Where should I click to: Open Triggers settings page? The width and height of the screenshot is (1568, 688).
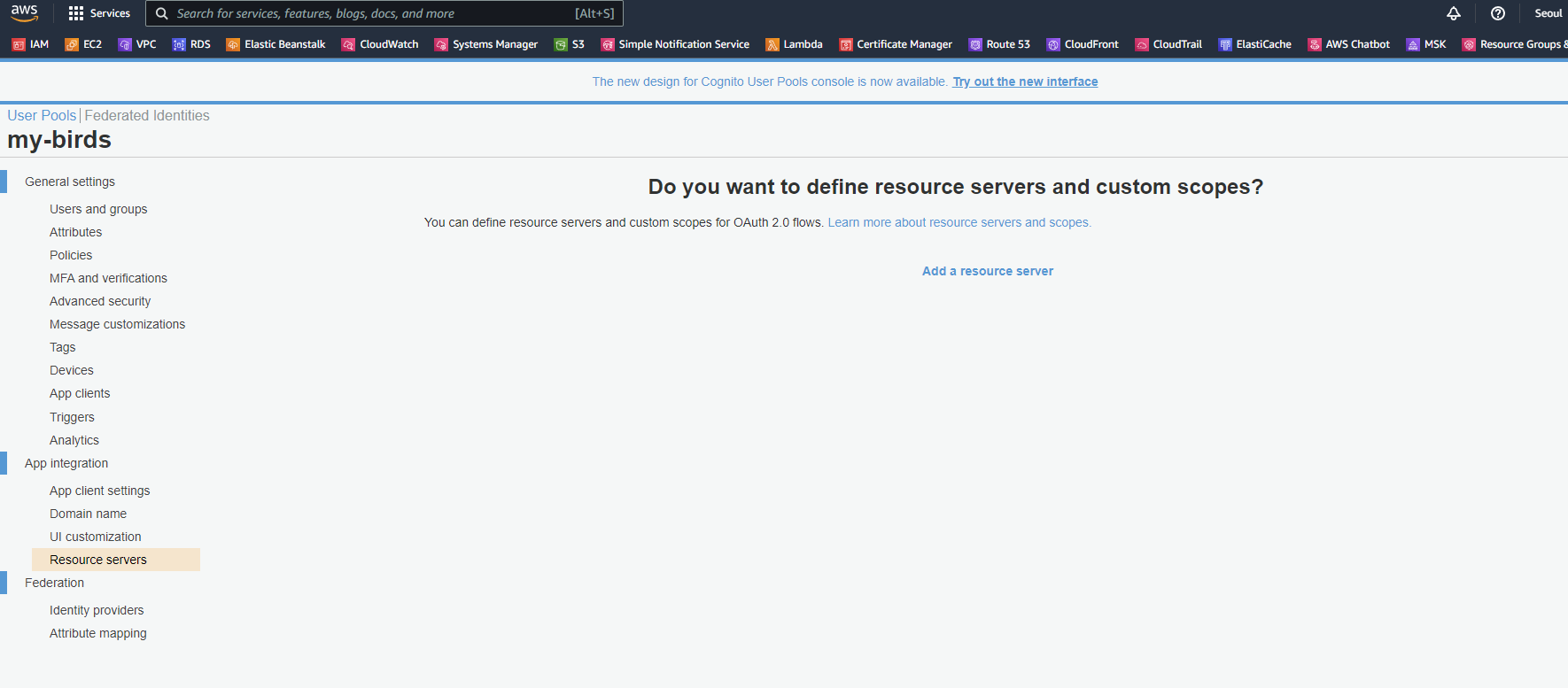[x=72, y=417]
